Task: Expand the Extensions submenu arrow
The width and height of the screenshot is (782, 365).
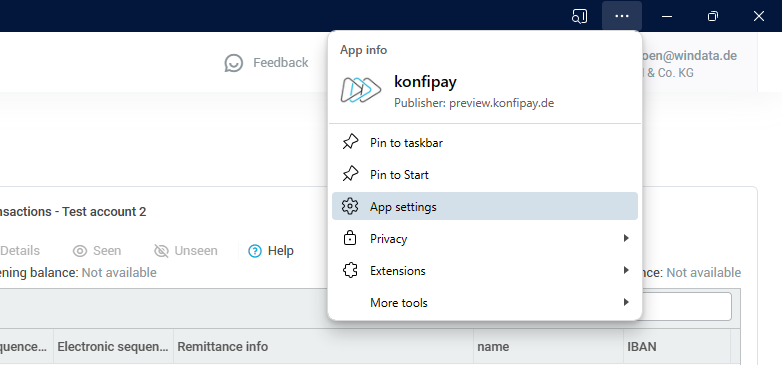Action: coord(626,271)
